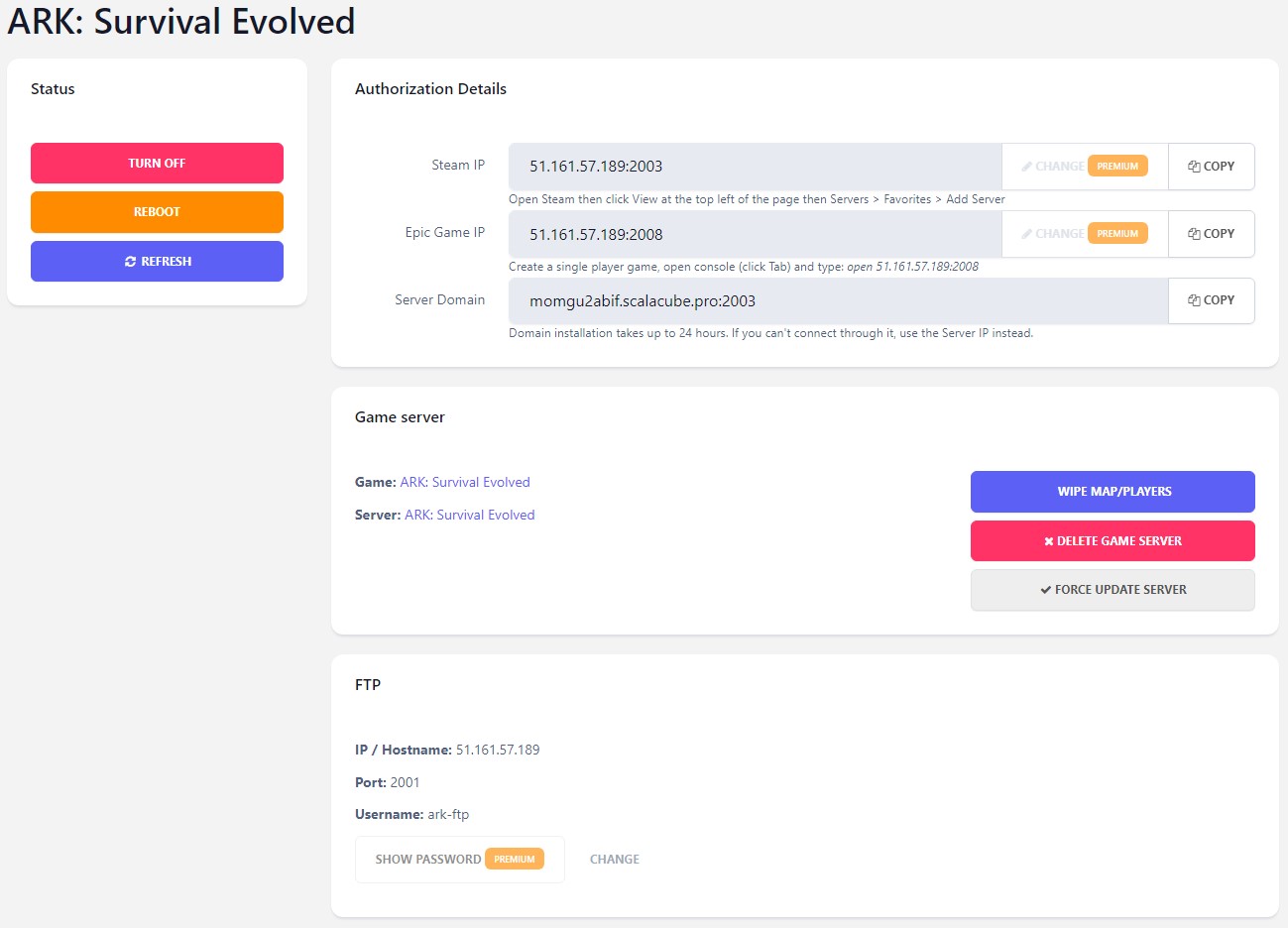The height and width of the screenshot is (928, 1288).
Task: Click the DELETE GAME SERVER button
Action: coord(1112,541)
